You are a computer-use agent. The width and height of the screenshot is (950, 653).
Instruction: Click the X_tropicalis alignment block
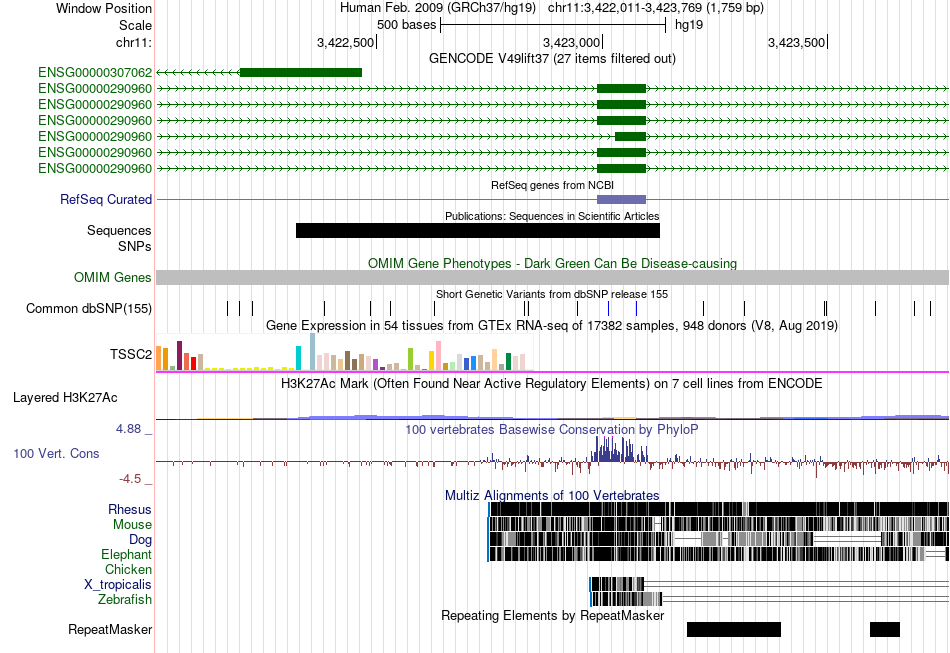click(617, 584)
